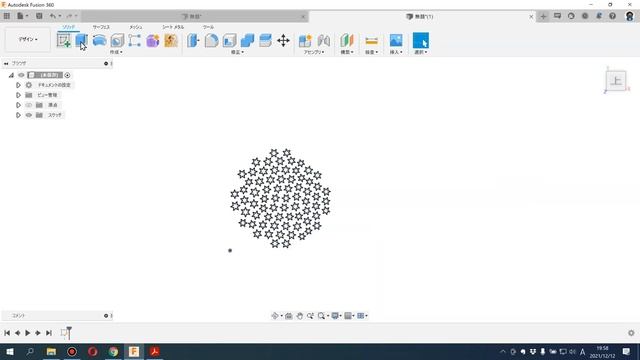Click the Zoom navigation icon

pyautogui.click(x=310, y=316)
